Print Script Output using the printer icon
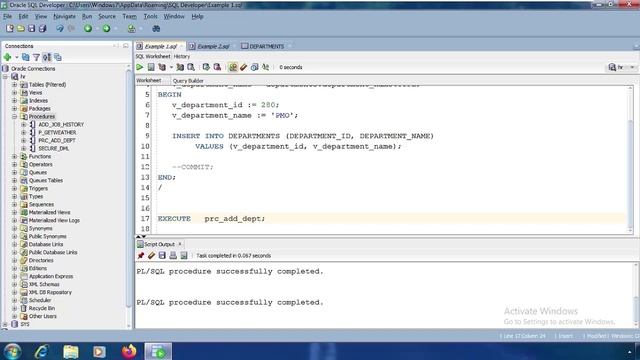This screenshot has height=360, width=640. (173, 256)
